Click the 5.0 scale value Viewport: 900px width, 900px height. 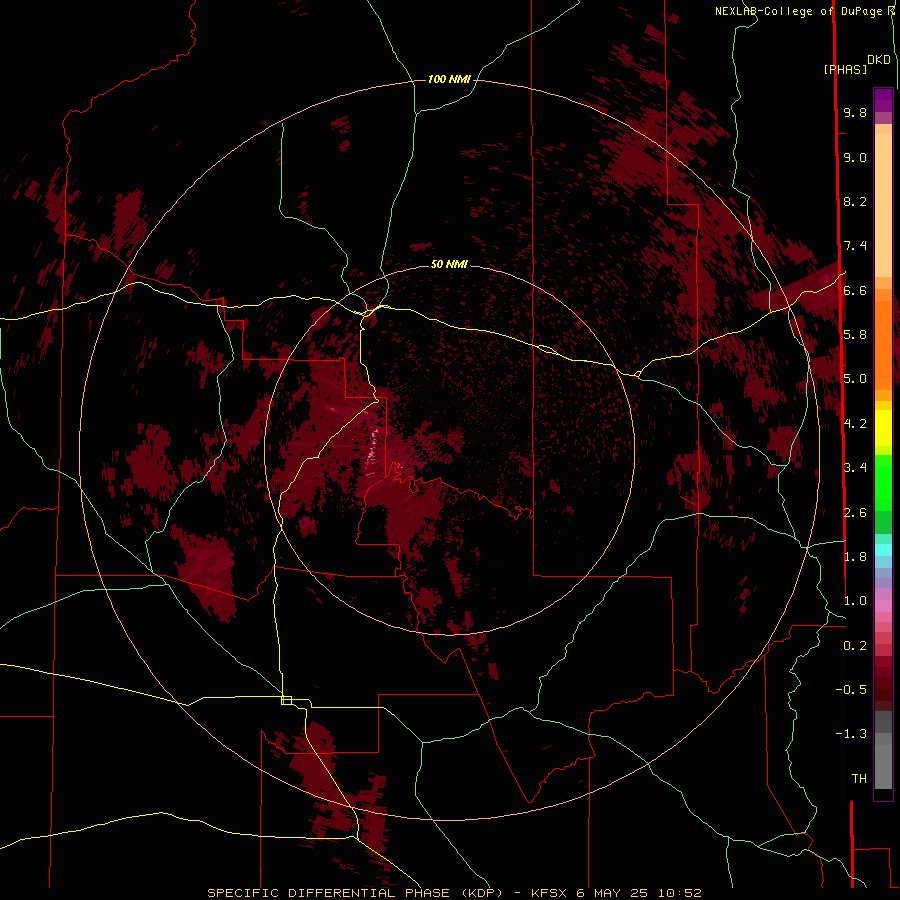[x=855, y=379]
